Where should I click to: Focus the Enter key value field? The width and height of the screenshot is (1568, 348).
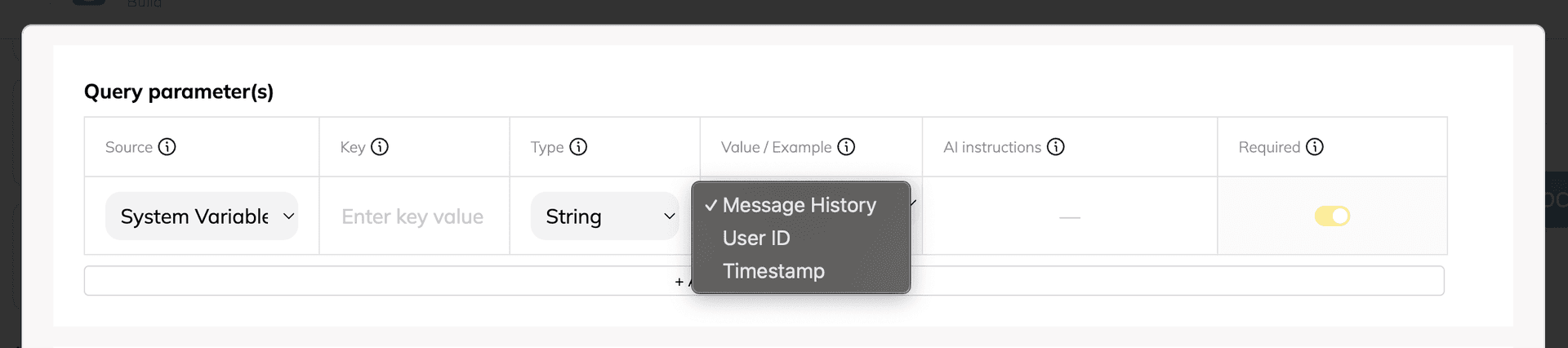click(x=413, y=216)
